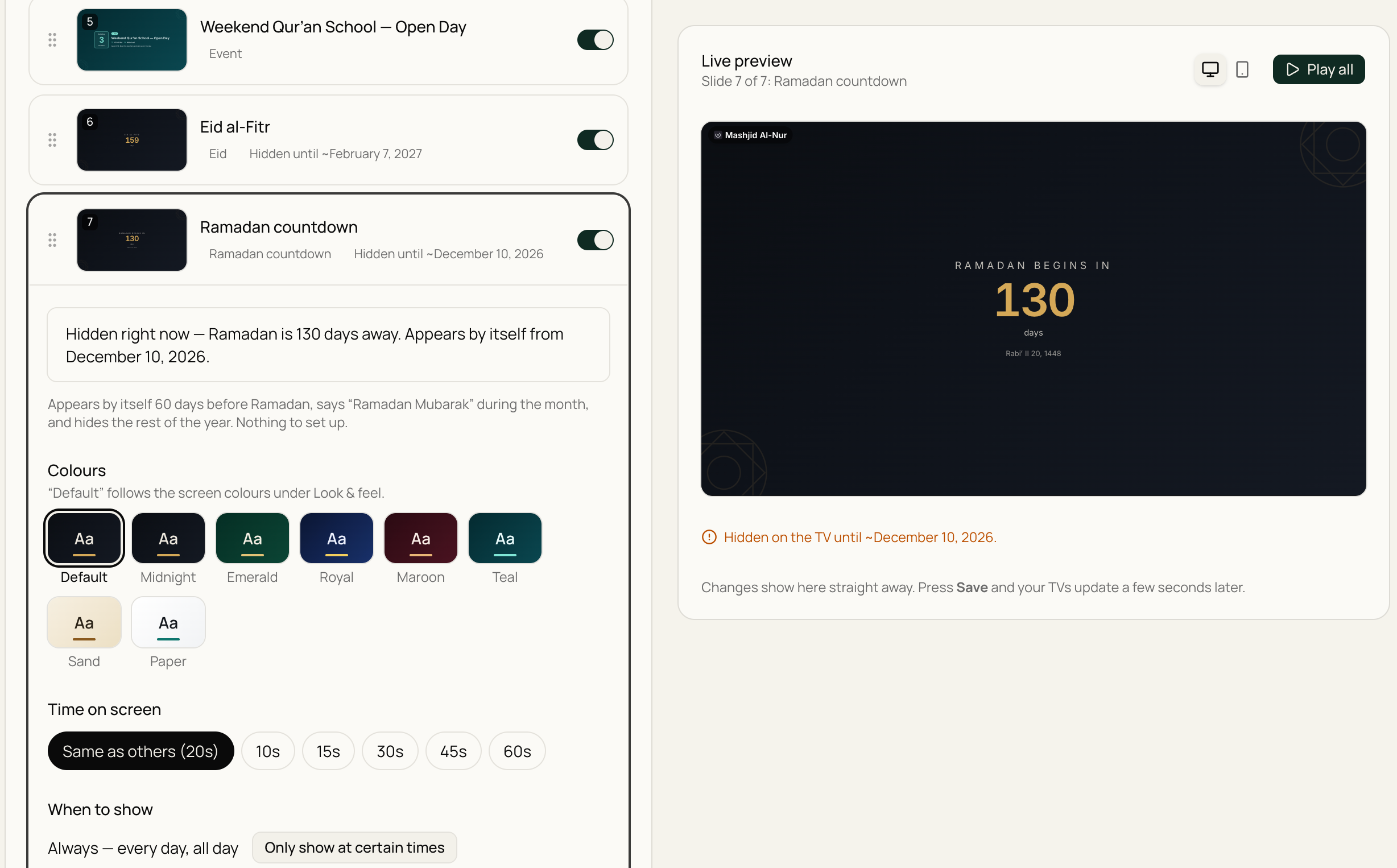
Task: Grab the drag handle for Ramadan countdown slide
Action: coord(52,240)
